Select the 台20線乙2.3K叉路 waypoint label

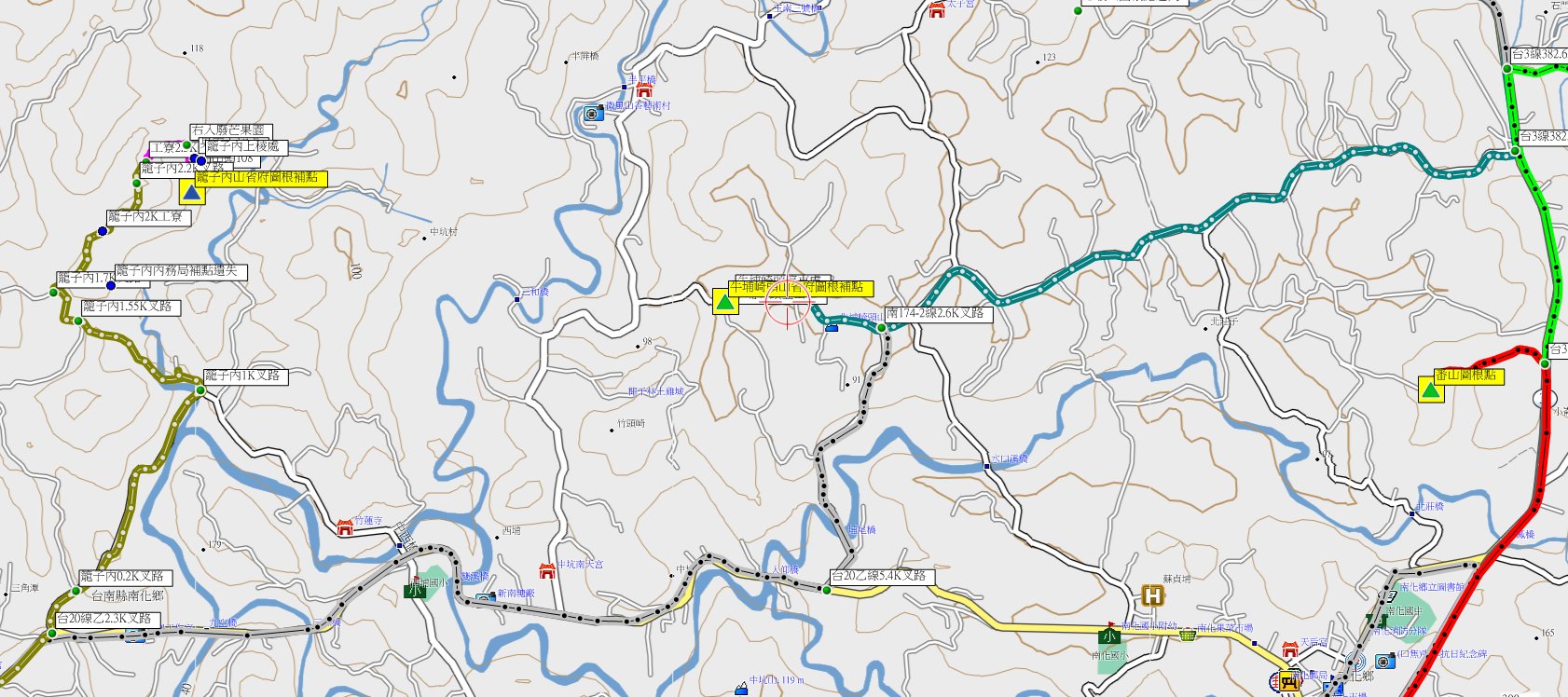click(106, 619)
